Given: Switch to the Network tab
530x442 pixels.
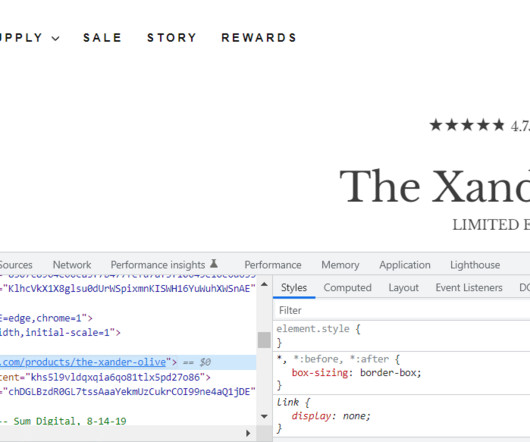Looking at the screenshot, I should pyautogui.click(x=72, y=265).
